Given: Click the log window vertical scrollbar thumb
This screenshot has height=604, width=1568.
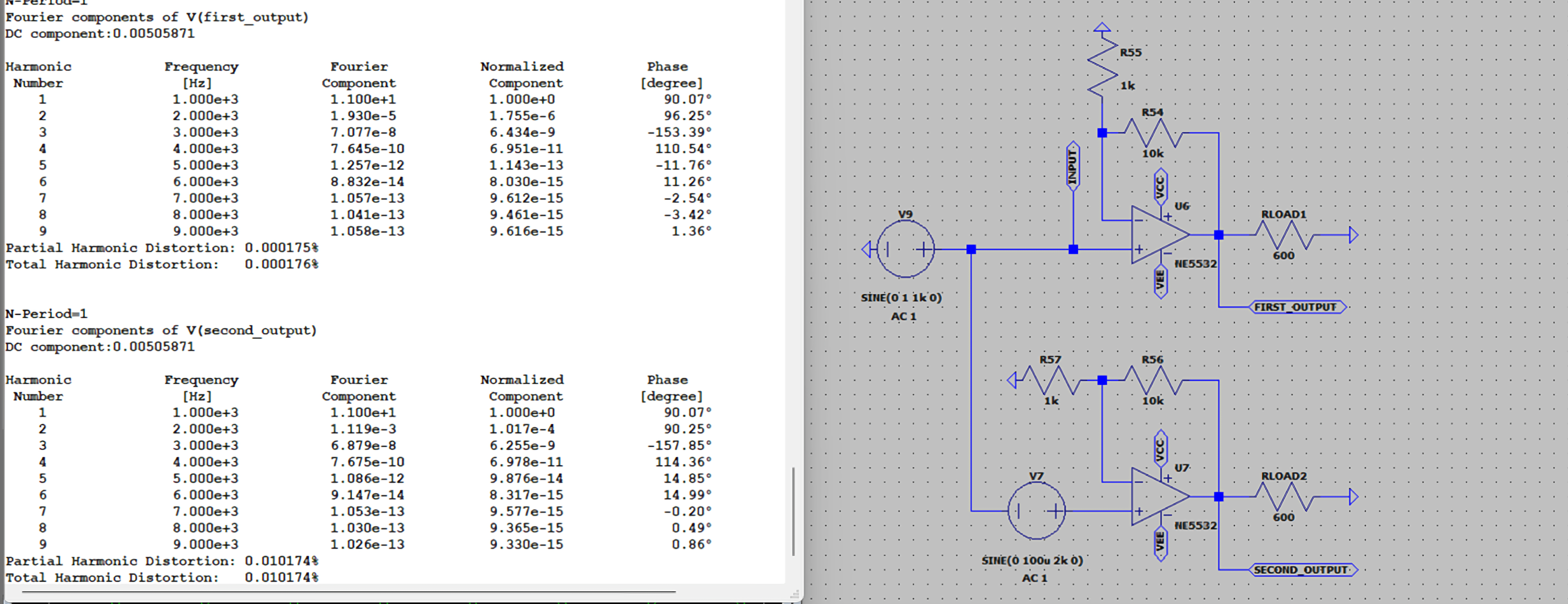Looking at the screenshot, I should click(793, 511).
